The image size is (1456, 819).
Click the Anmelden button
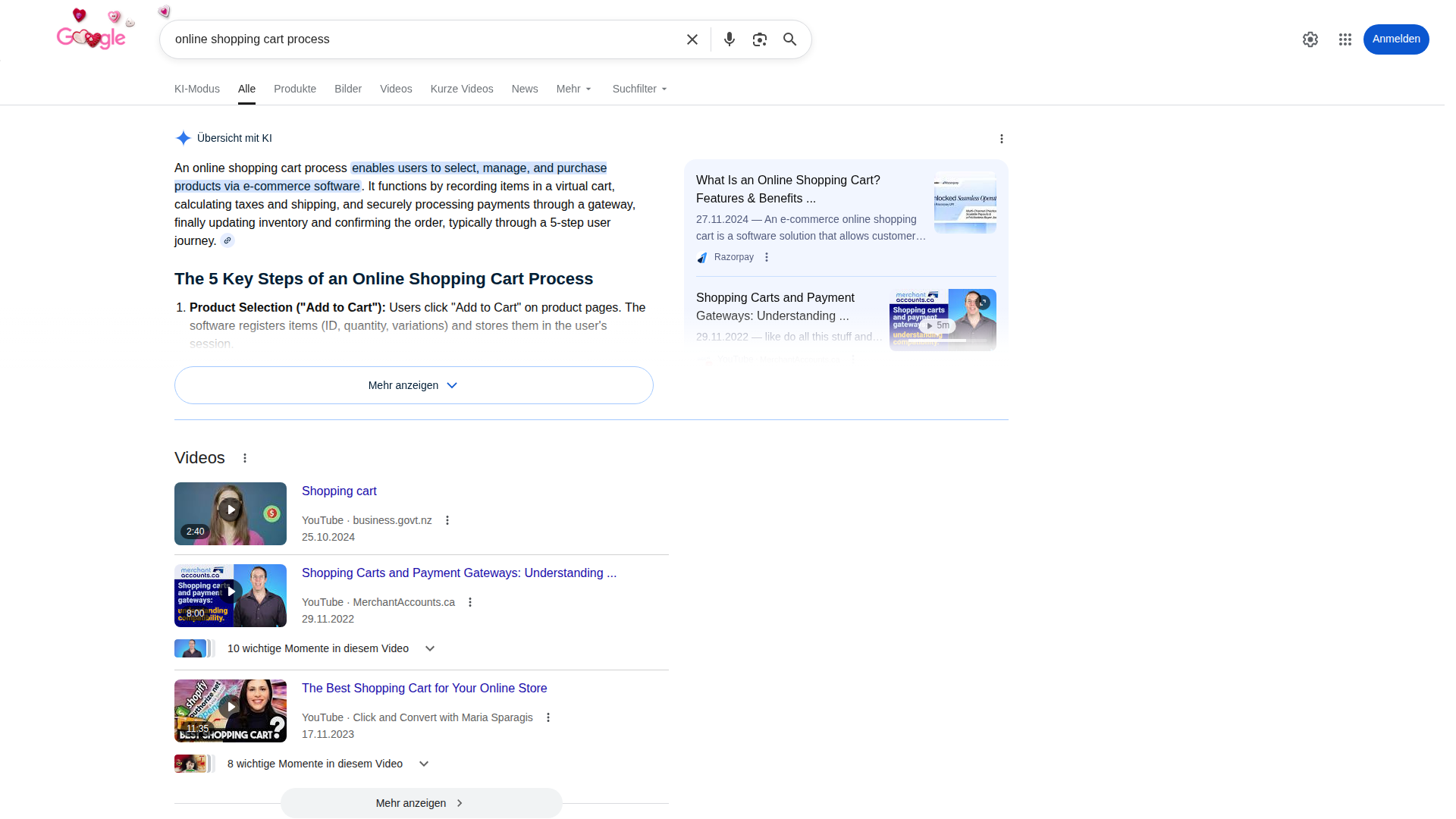tap(1395, 39)
